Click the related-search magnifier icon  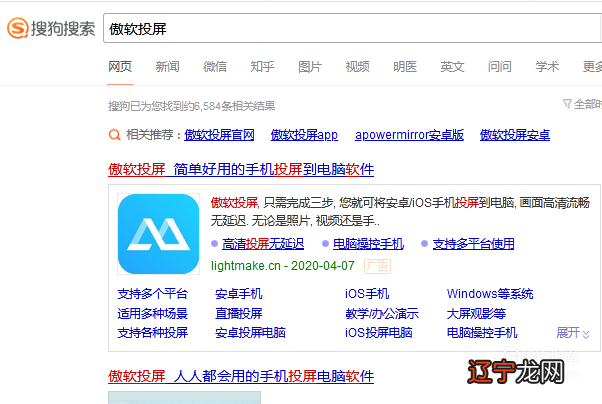pyautogui.click(x=114, y=135)
